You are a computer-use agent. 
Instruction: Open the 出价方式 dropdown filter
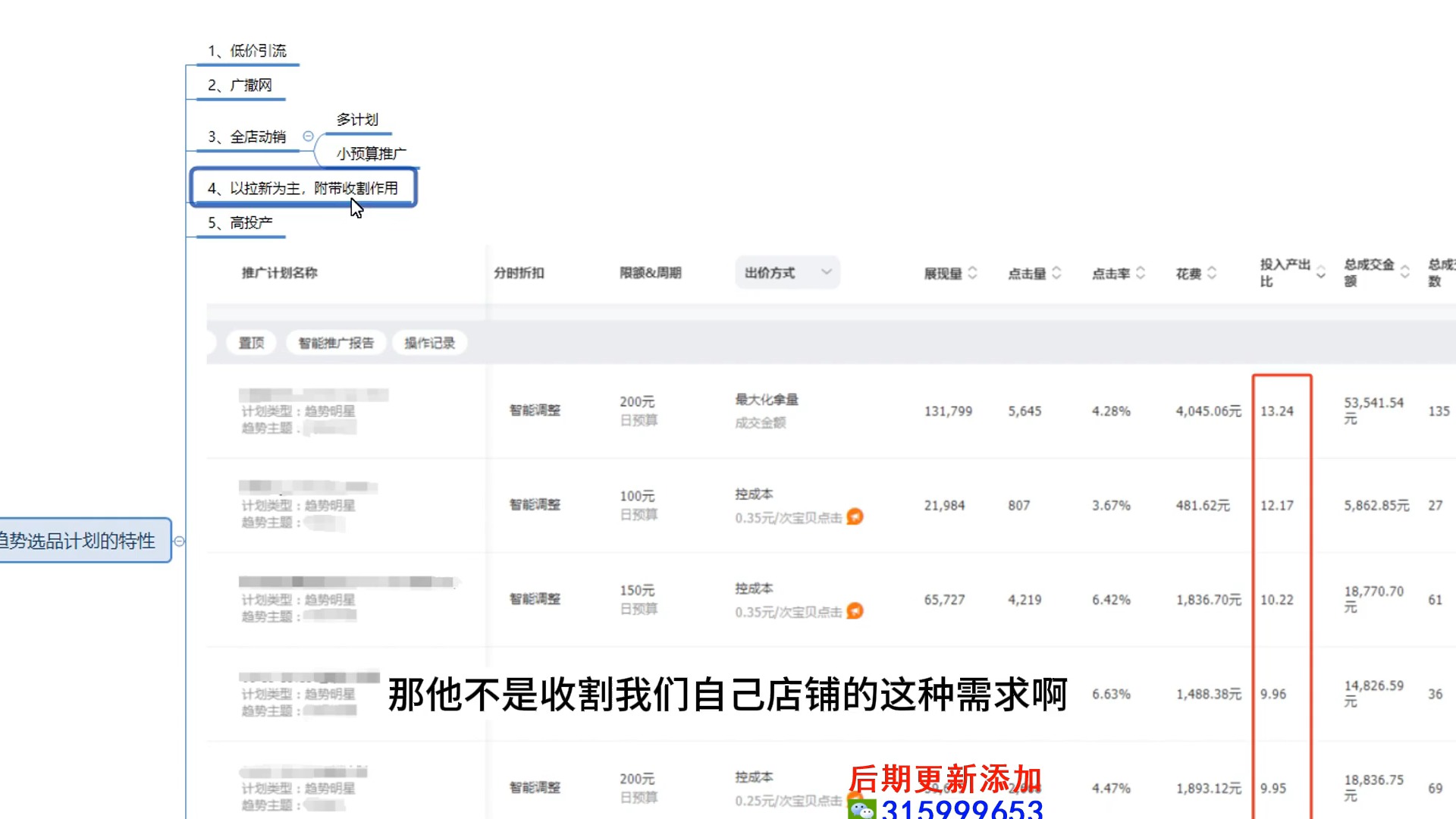click(787, 272)
